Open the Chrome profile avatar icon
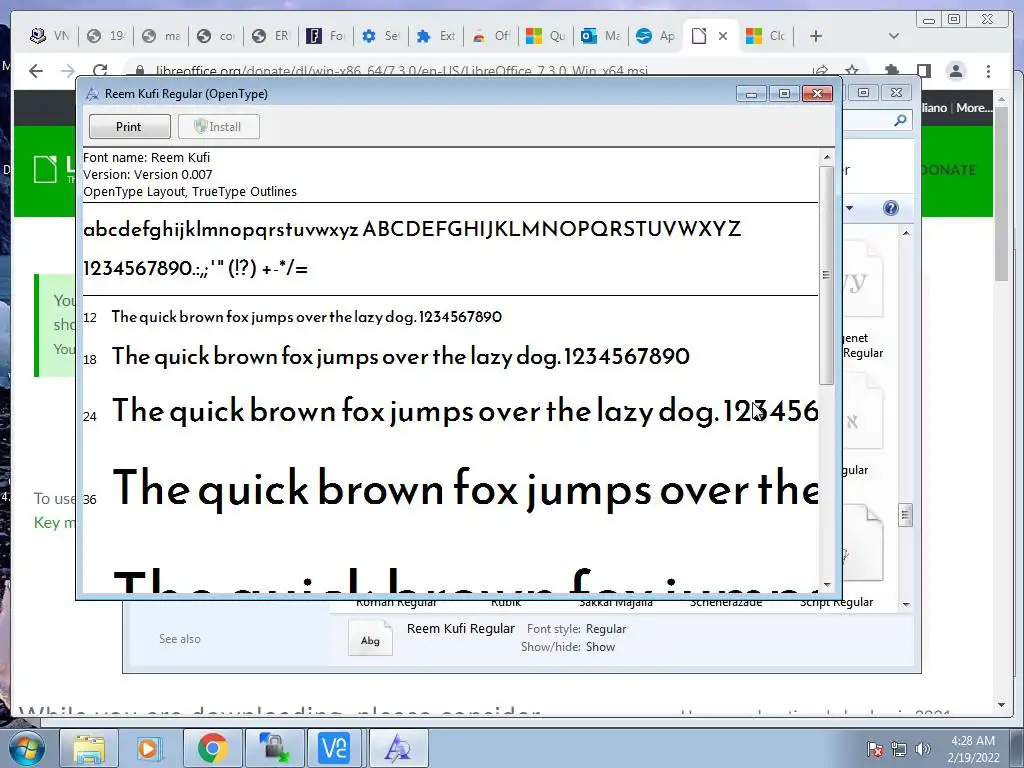 [x=956, y=71]
